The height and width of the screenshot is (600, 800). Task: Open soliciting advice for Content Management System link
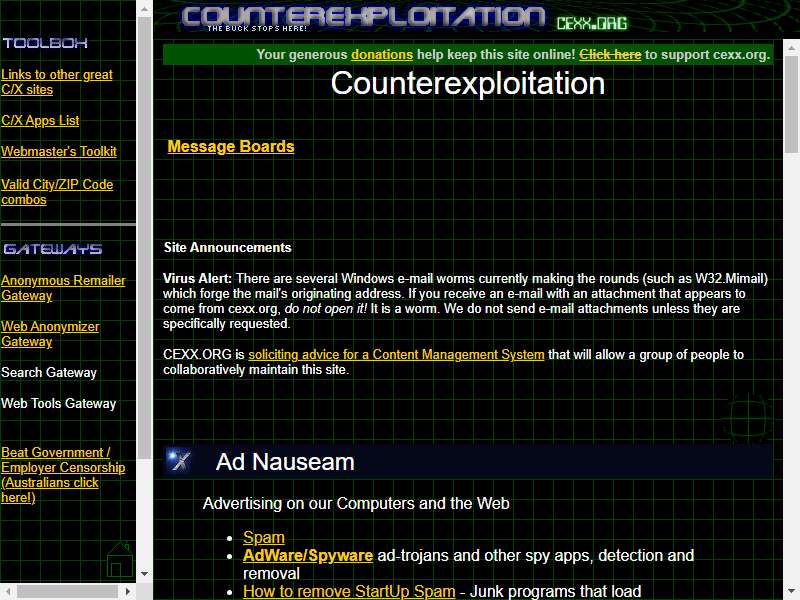(x=396, y=355)
